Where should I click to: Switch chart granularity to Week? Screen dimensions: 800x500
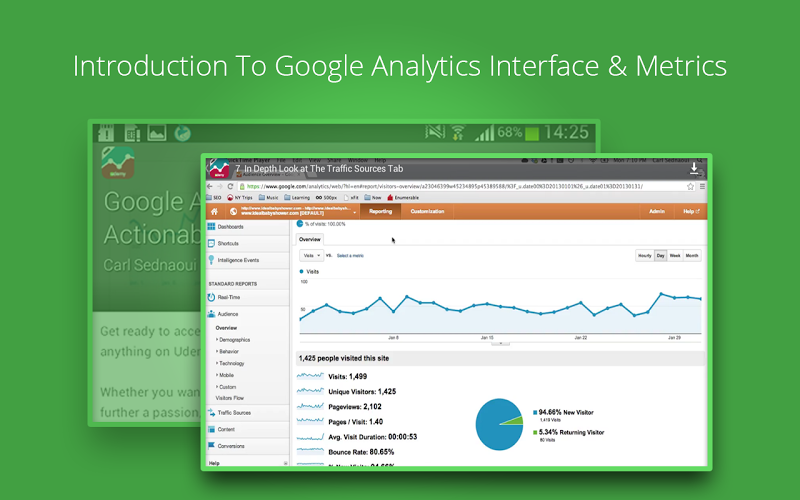675,256
